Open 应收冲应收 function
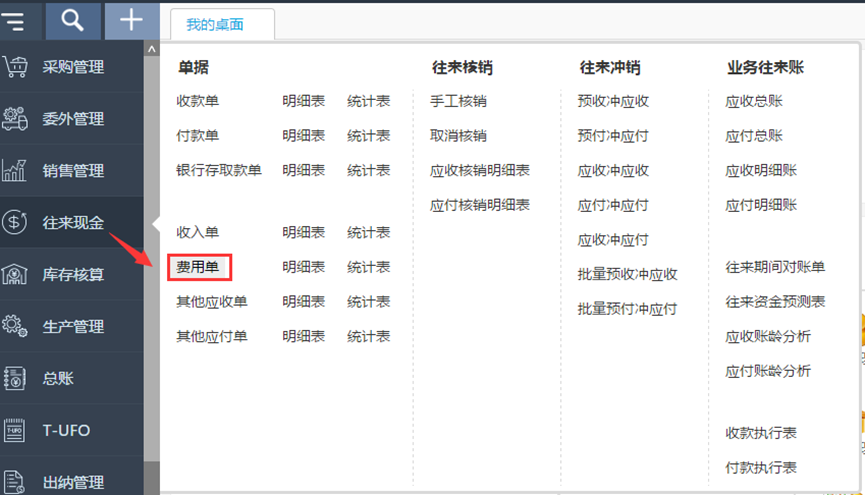The image size is (865, 495). (x=613, y=171)
